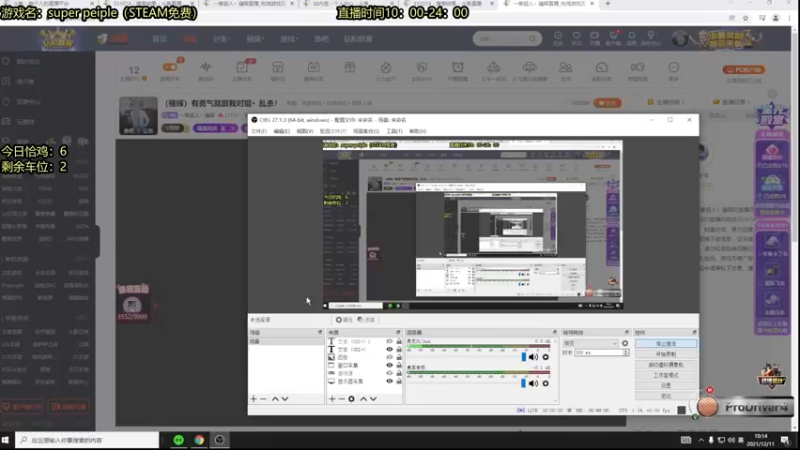Click 启动虚拟摄像机 start virtual camera button
Image resolution: width=800 pixels, height=450 pixels.
coord(666,365)
